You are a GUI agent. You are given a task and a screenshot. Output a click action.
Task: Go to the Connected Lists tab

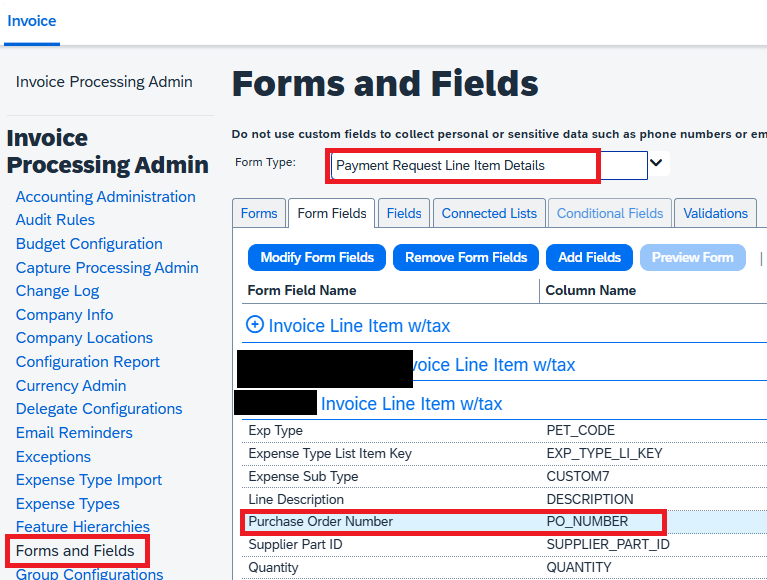click(489, 213)
